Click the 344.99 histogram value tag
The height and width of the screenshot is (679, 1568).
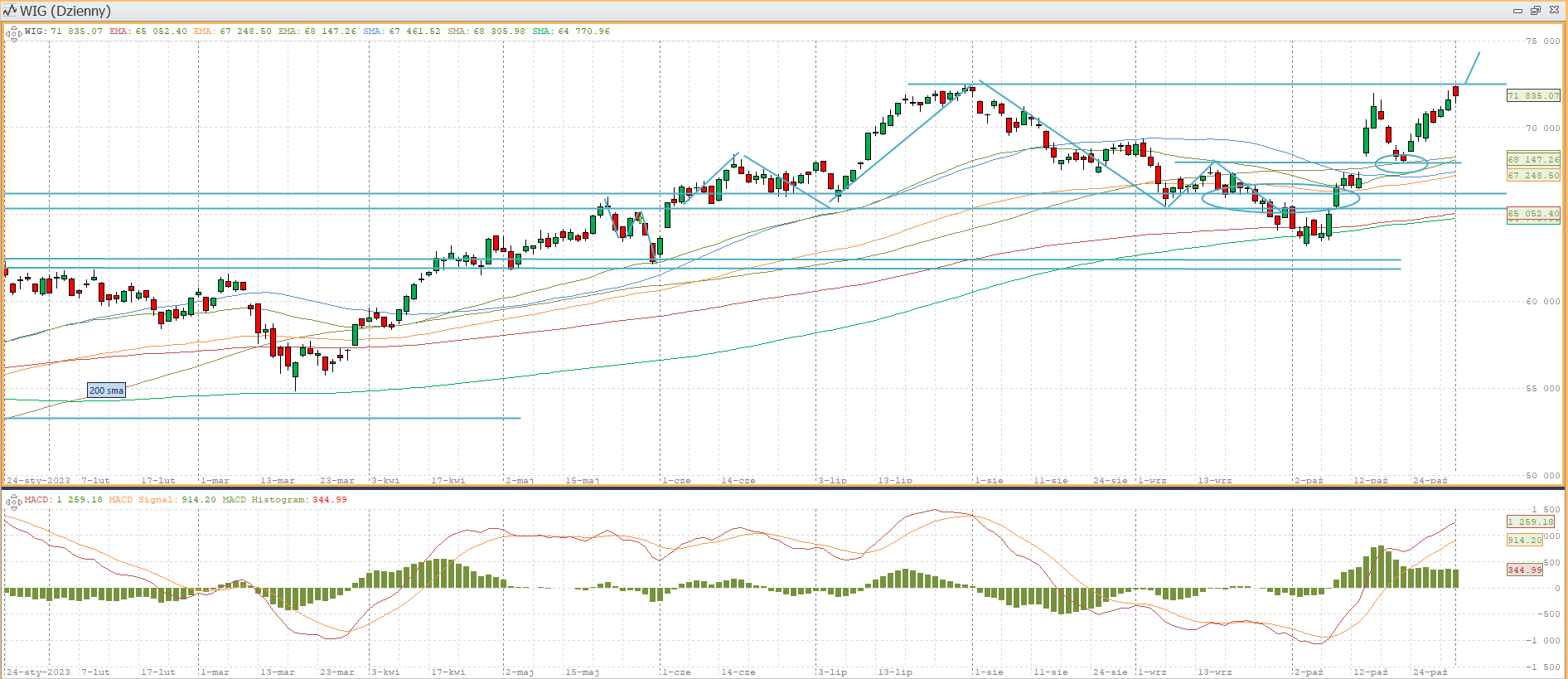[1525, 570]
